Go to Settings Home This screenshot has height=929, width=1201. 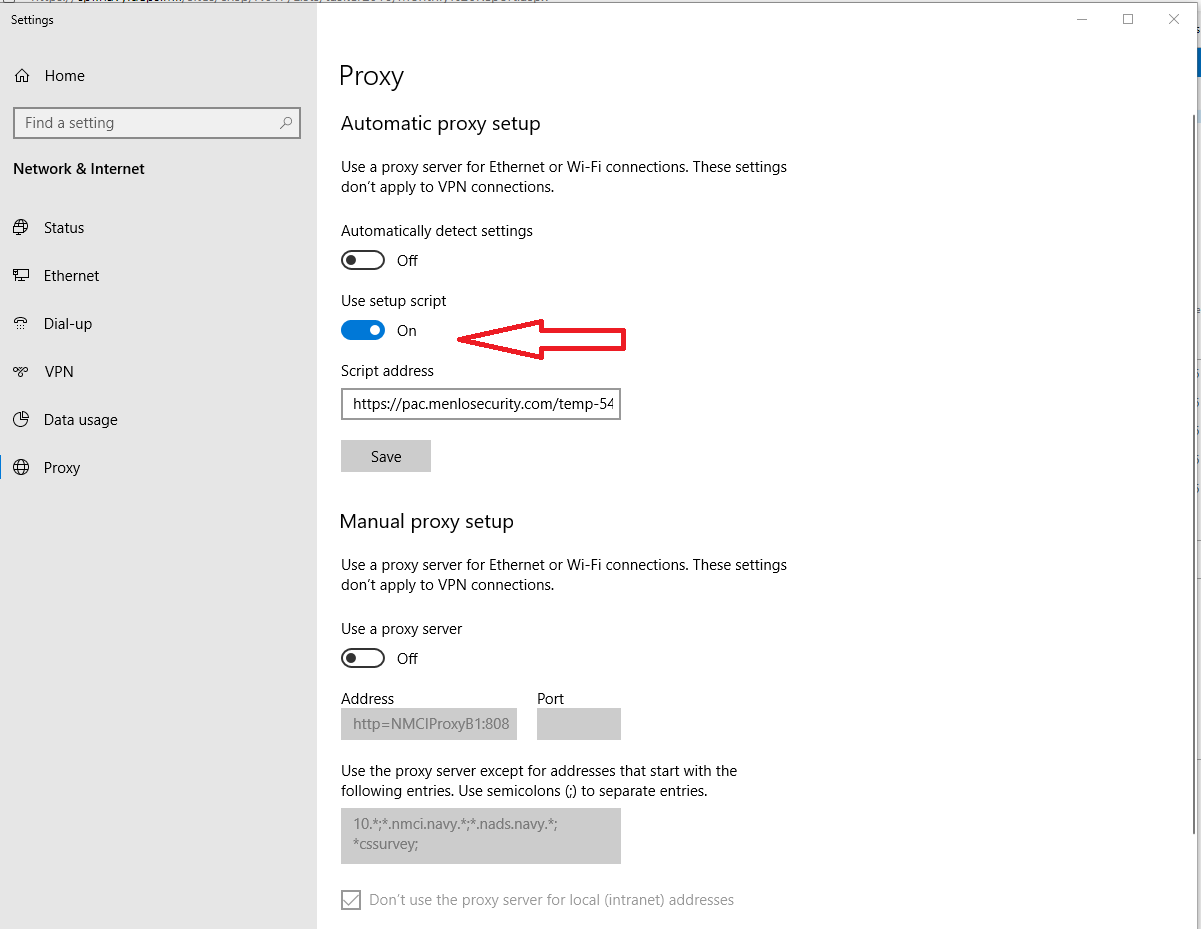click(x=65, y=76)
